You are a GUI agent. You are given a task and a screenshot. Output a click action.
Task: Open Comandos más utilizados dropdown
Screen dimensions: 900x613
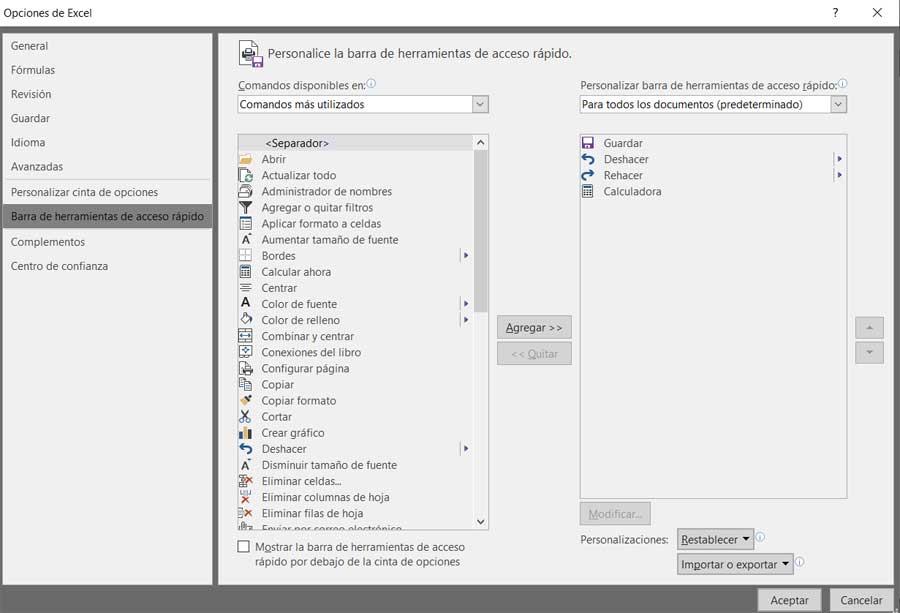(x=480, y=104)
